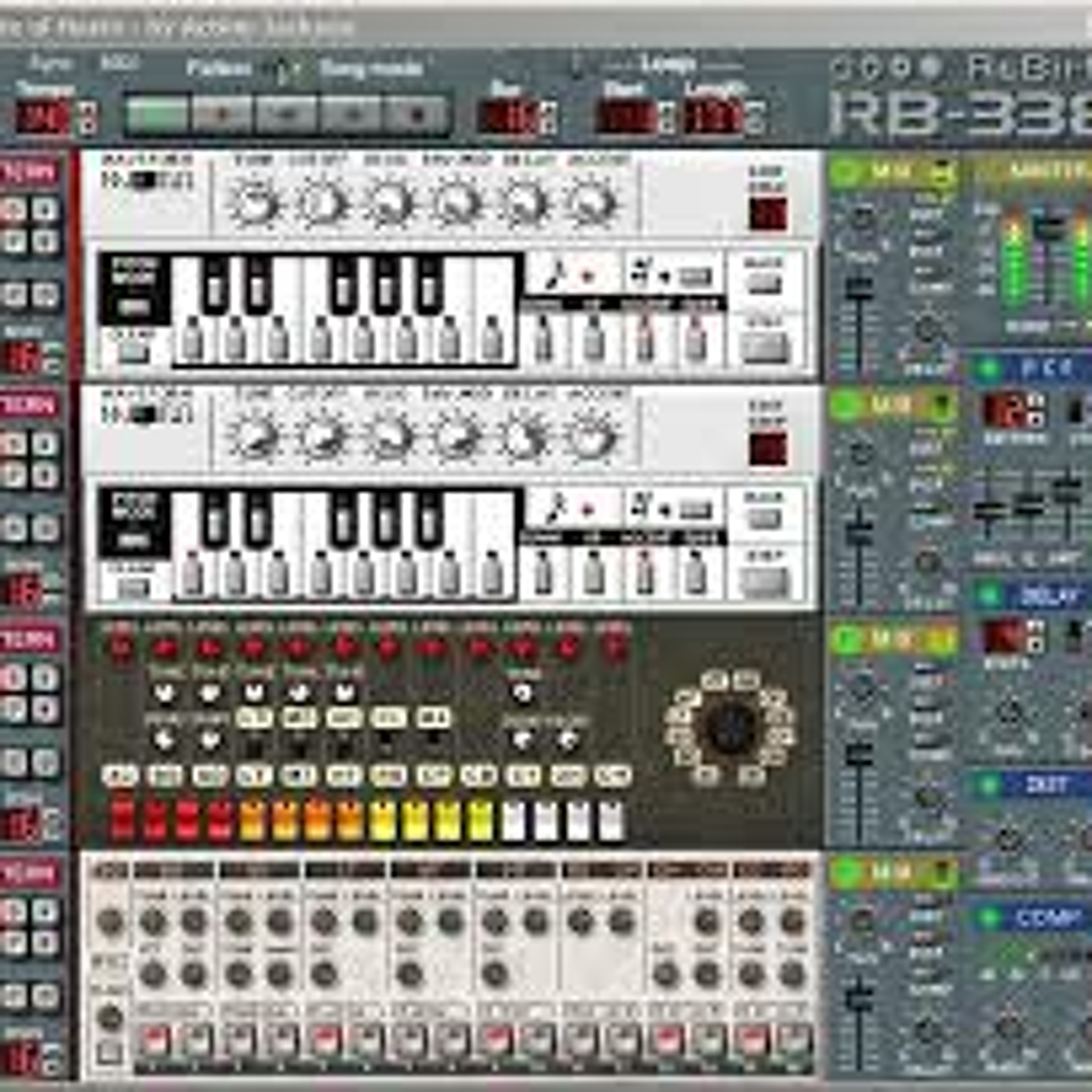
Task: Click the Loop Start stepper arrows
Action: click(x=666, y=118)
